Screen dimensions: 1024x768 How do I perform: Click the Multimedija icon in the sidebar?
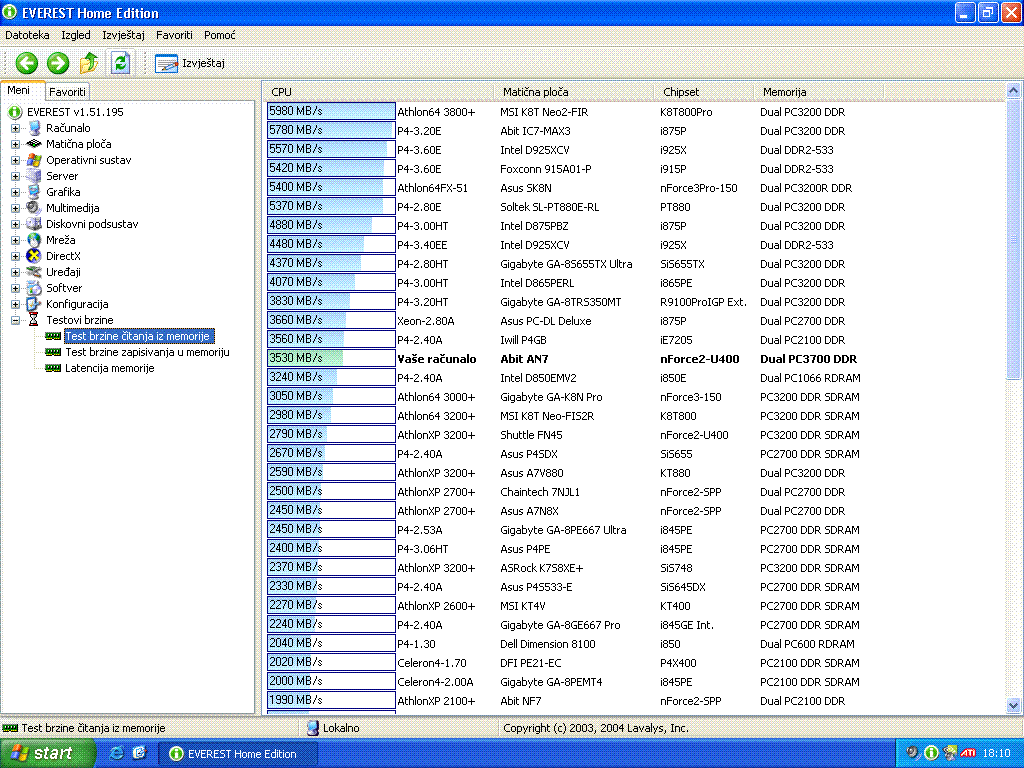coord(35,208)
